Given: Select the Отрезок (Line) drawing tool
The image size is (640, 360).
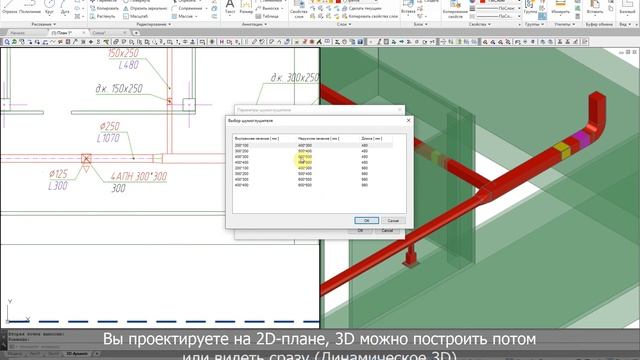Looking at the screenshot, I should pyautogui.click(x=9, y=8).
